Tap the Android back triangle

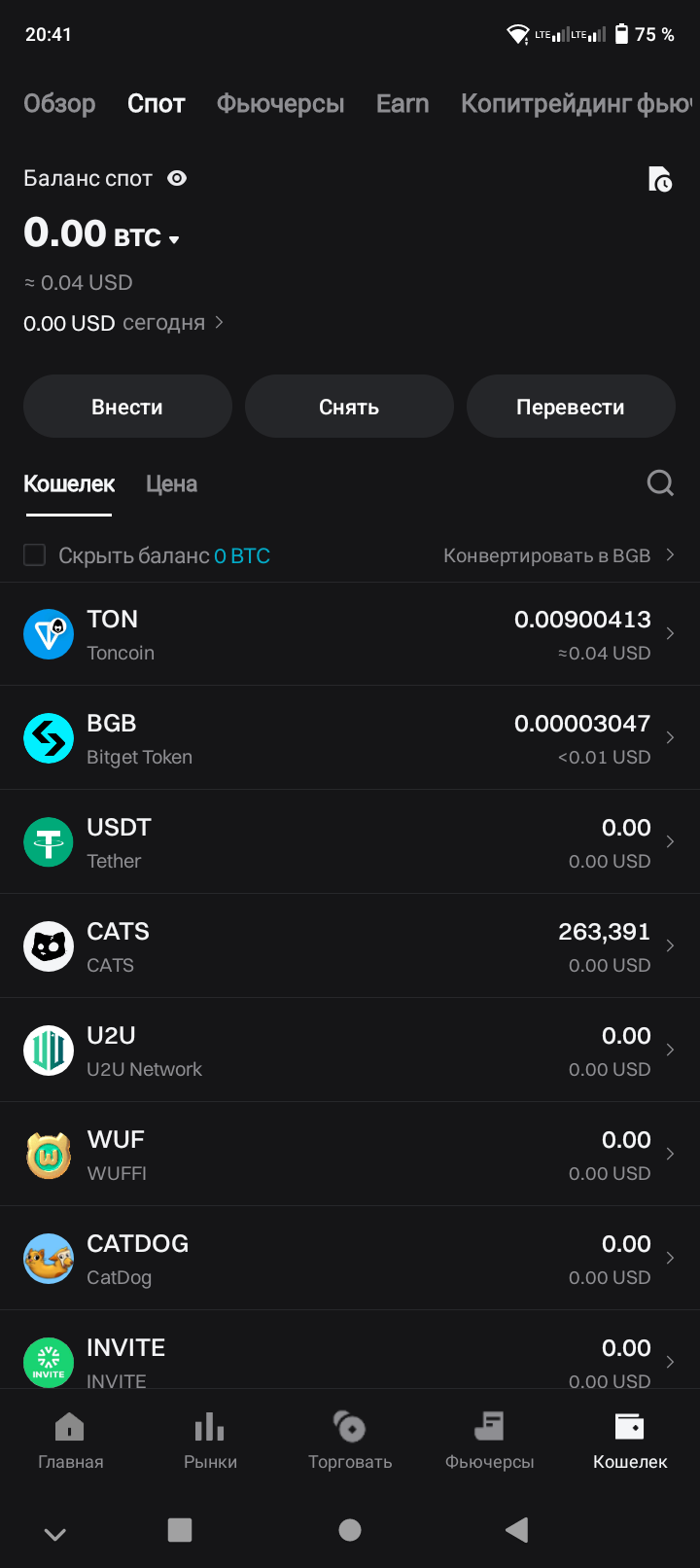[x=517, y=1530]
